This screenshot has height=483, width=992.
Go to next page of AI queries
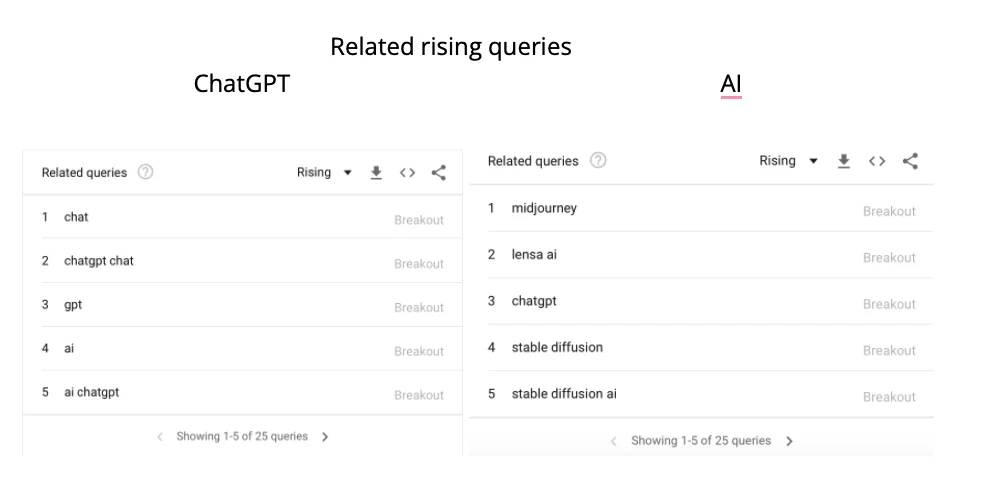coord(790,441)
